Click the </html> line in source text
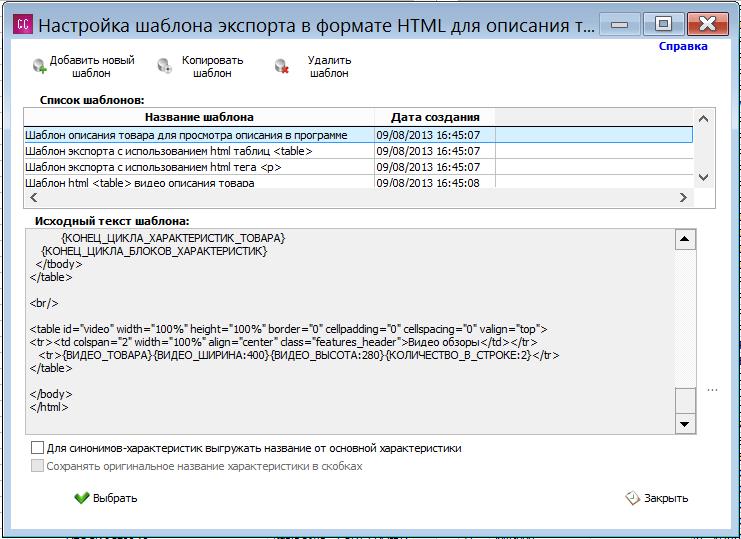Screen dimensions: 741x539 tap(49, 406)
